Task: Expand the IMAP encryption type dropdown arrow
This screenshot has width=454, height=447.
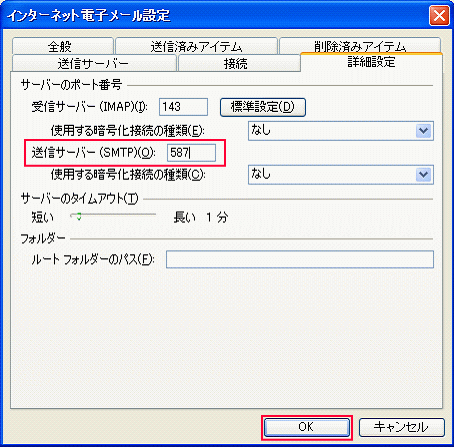Action: coord(424,131)
